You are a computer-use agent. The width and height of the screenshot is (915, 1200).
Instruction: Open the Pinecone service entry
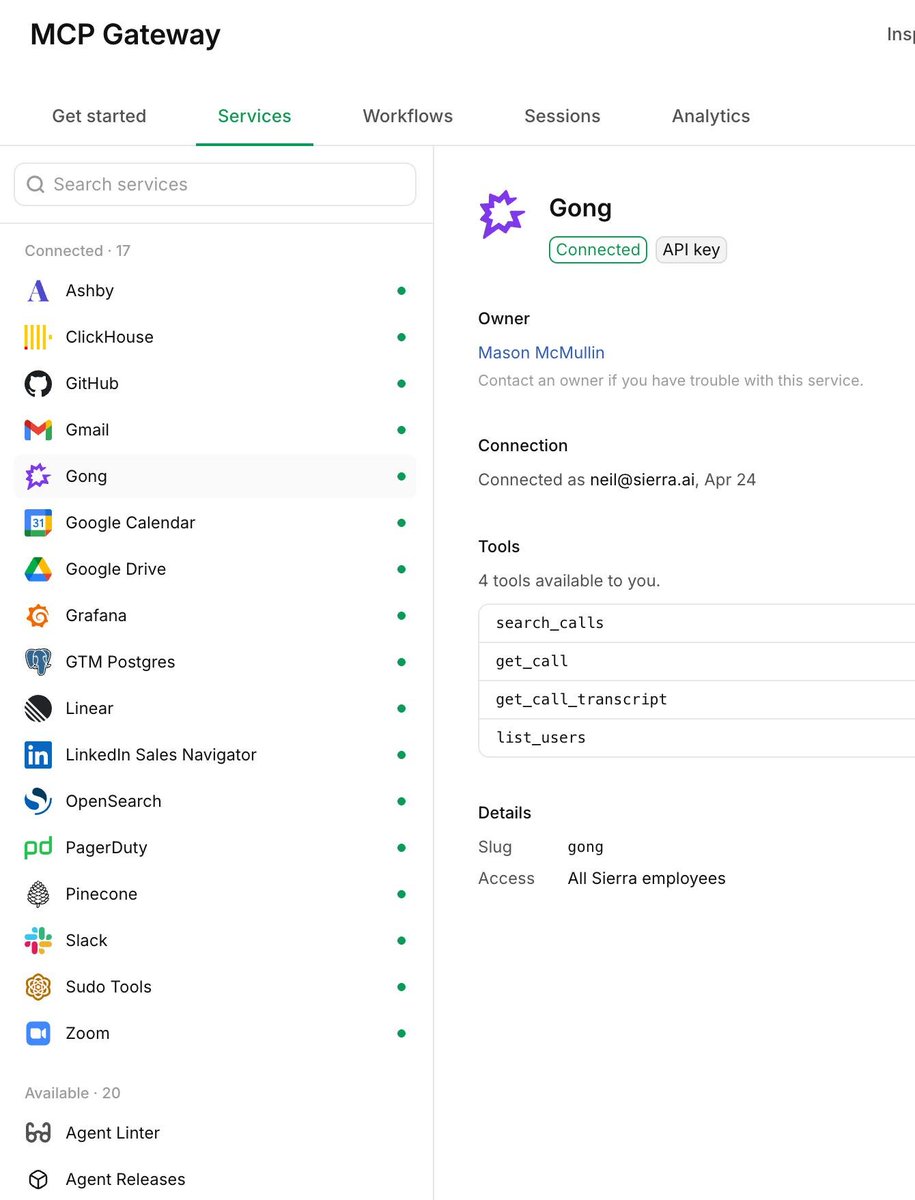(x=215, y=894)
